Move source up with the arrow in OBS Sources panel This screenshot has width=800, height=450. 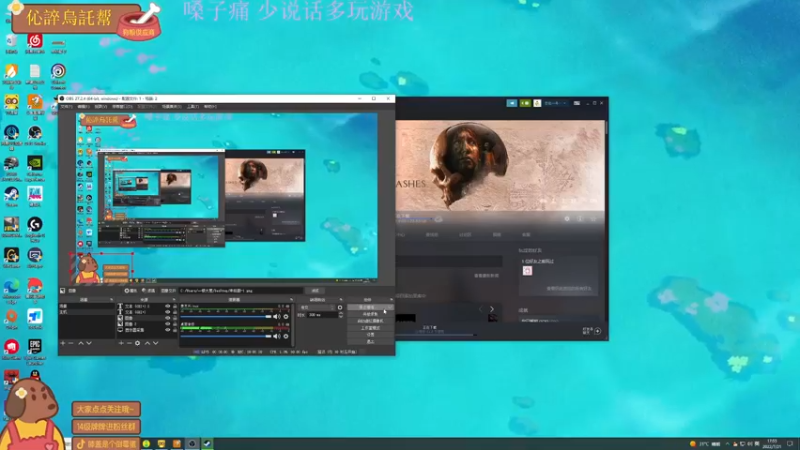147,343
